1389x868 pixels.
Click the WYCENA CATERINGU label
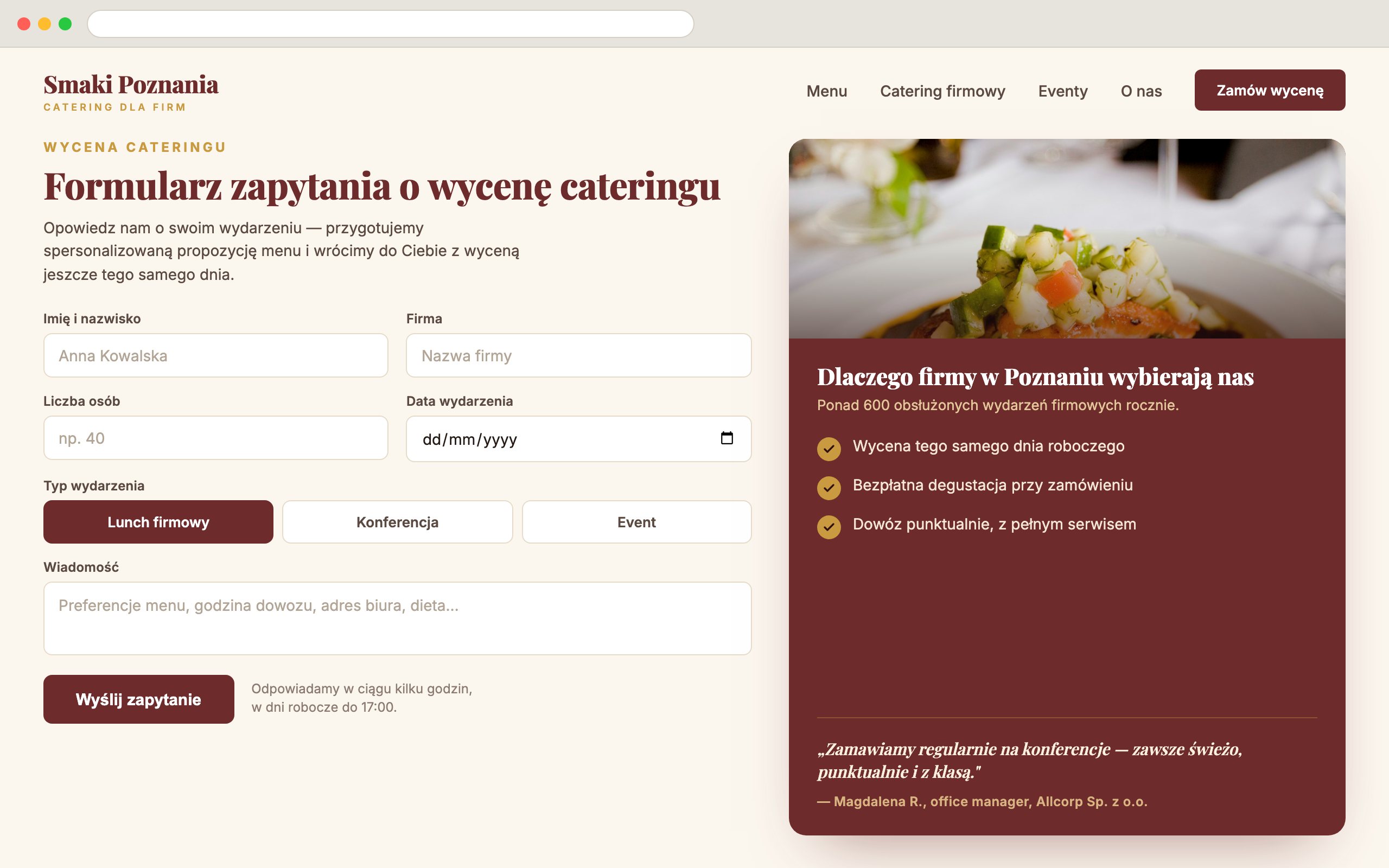(135, 147)
